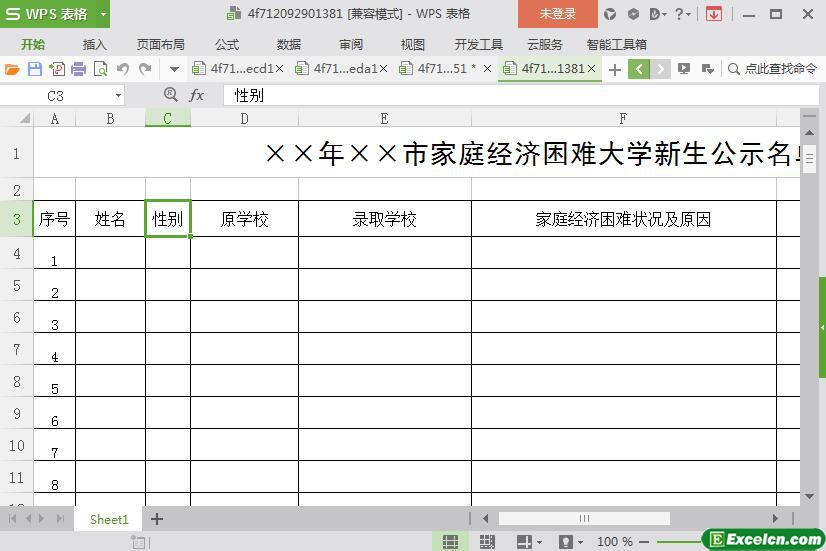Expand the quick access toolbar dropdown arrow
The width and height of the screenshot is (826, 551).
174,69
